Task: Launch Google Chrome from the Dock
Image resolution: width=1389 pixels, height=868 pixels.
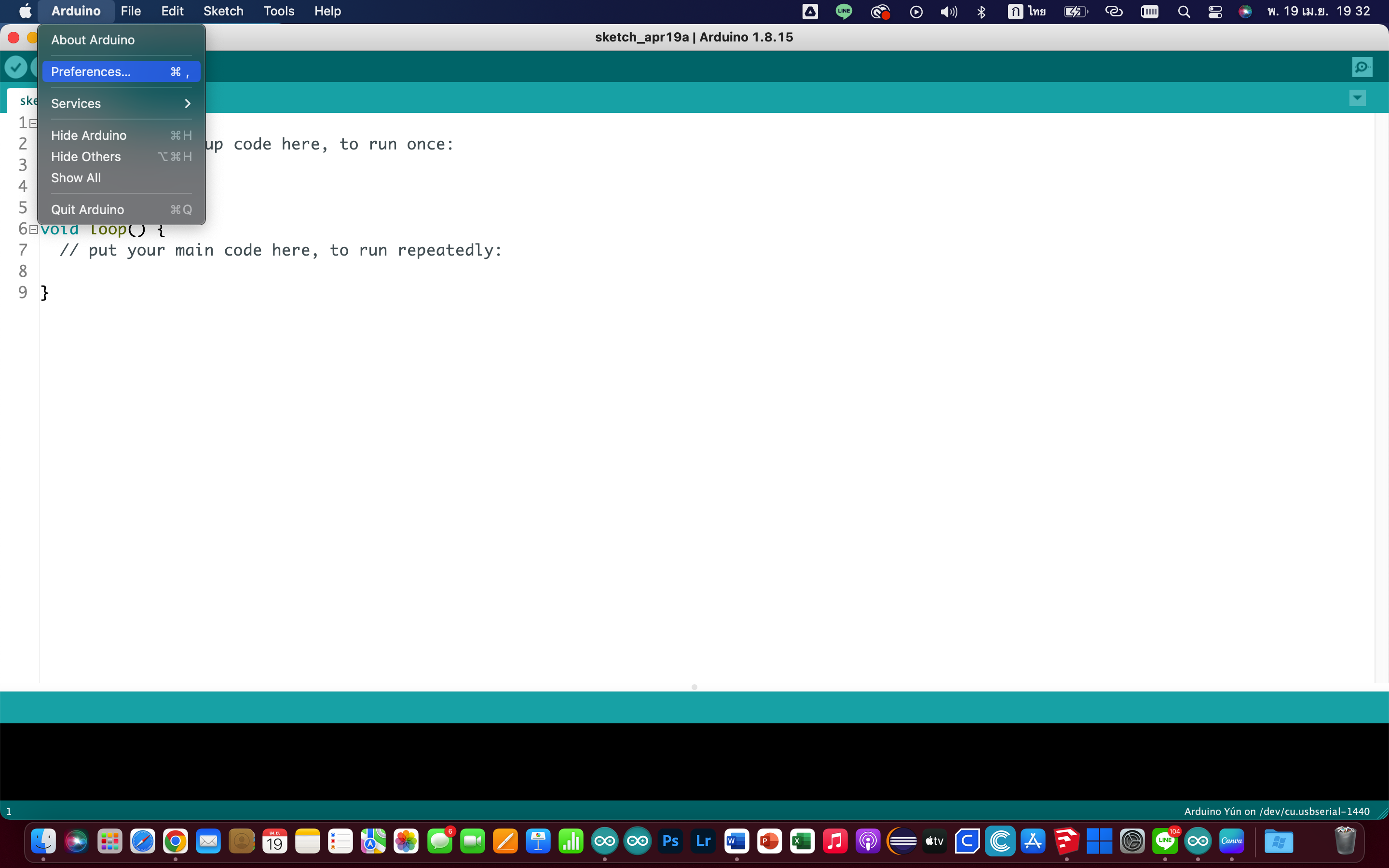Action: 175,841
